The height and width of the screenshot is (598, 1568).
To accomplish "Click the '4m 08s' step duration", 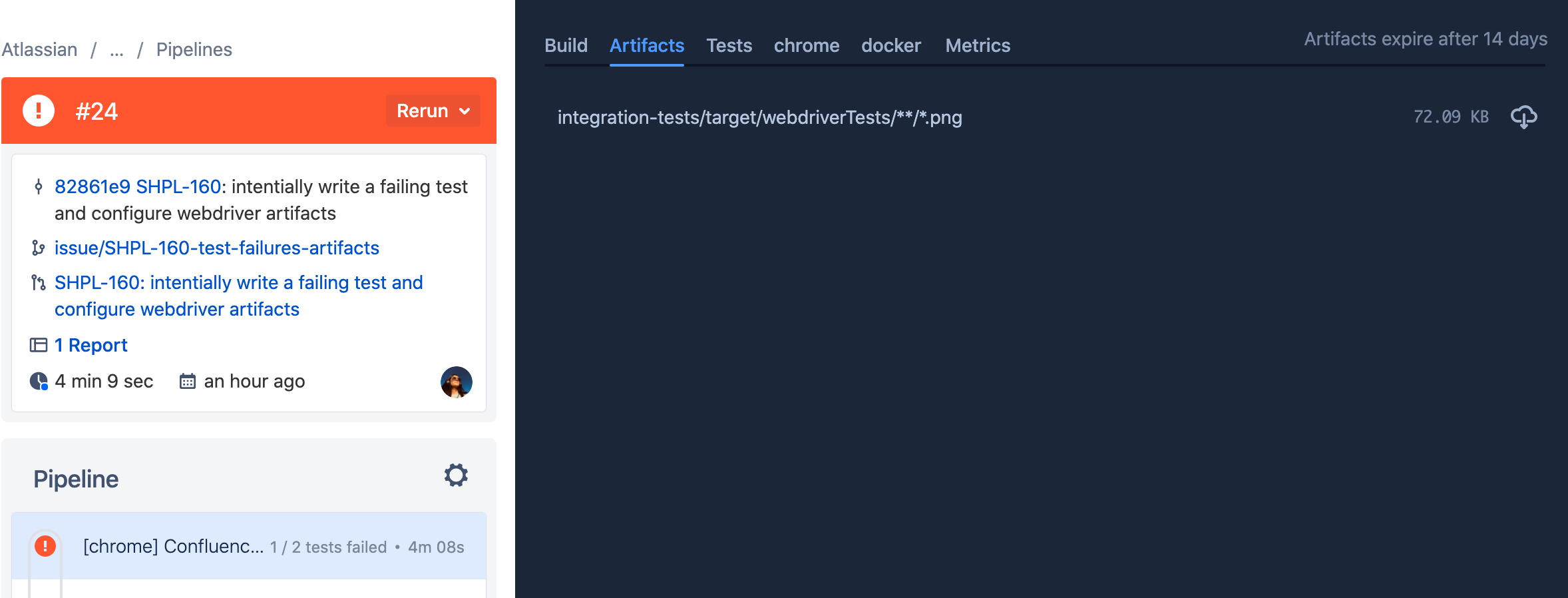I will click(x=436, y=547).
